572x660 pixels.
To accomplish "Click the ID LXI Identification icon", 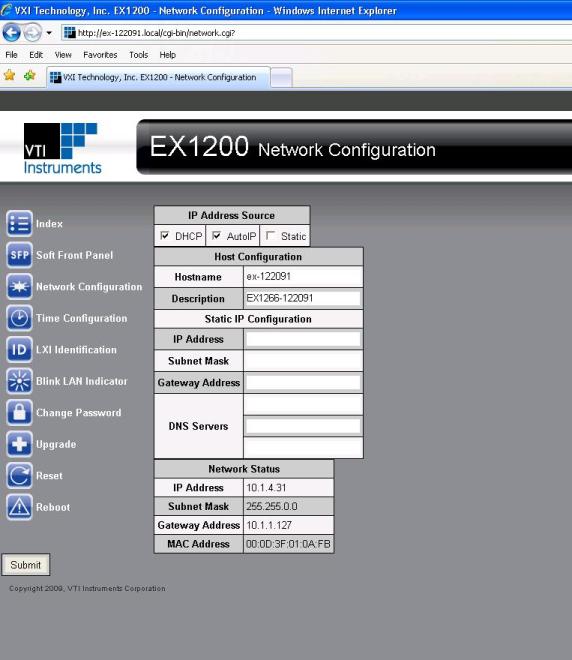I will pyautogui.click(x=19, y=349).
